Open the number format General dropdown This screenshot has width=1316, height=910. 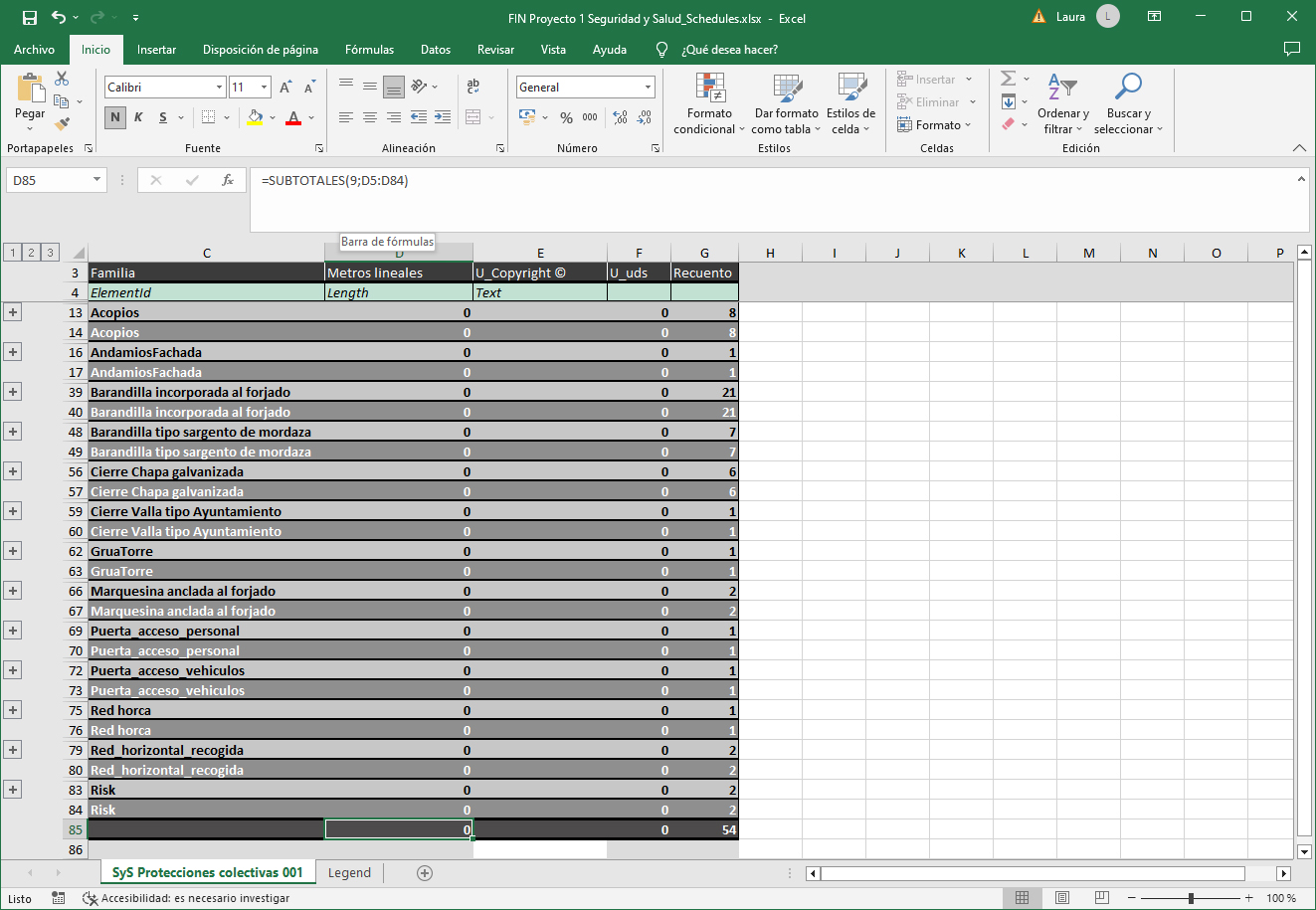648,88
